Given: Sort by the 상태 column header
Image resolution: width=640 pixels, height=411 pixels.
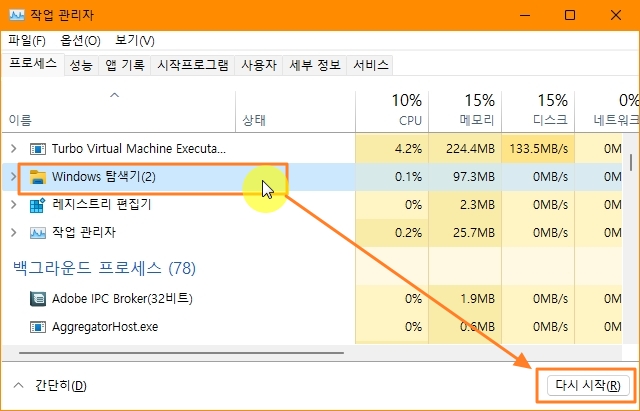Looking at the screenshot, I should (296, 111).
